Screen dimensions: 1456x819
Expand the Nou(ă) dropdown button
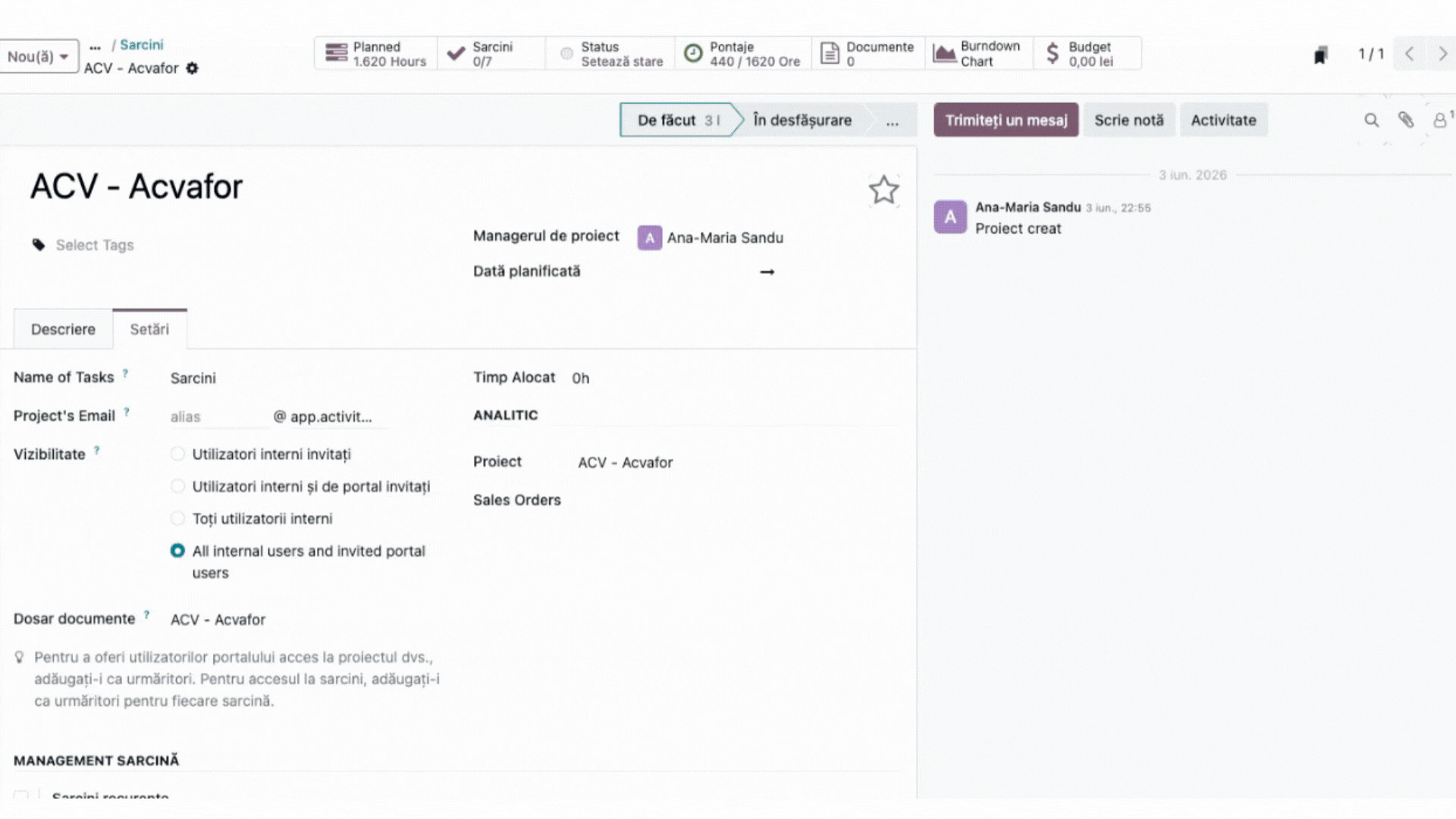pos(38,56)
